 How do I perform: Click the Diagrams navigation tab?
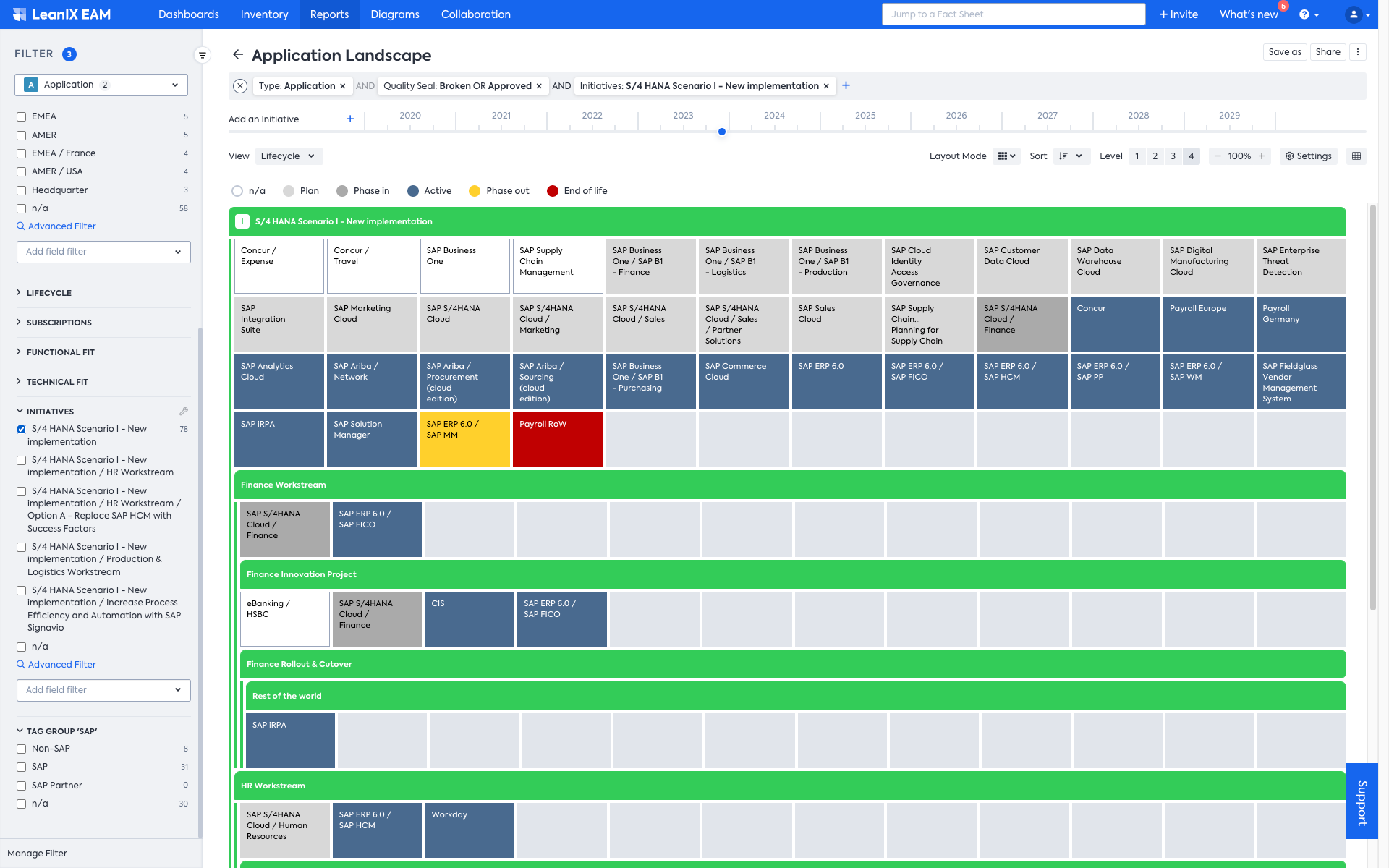point(395,14)
